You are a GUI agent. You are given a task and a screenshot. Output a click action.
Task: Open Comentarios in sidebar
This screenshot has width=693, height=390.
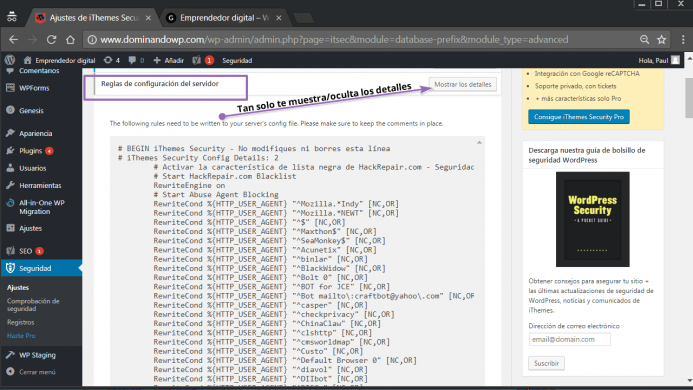click(39, 71)
